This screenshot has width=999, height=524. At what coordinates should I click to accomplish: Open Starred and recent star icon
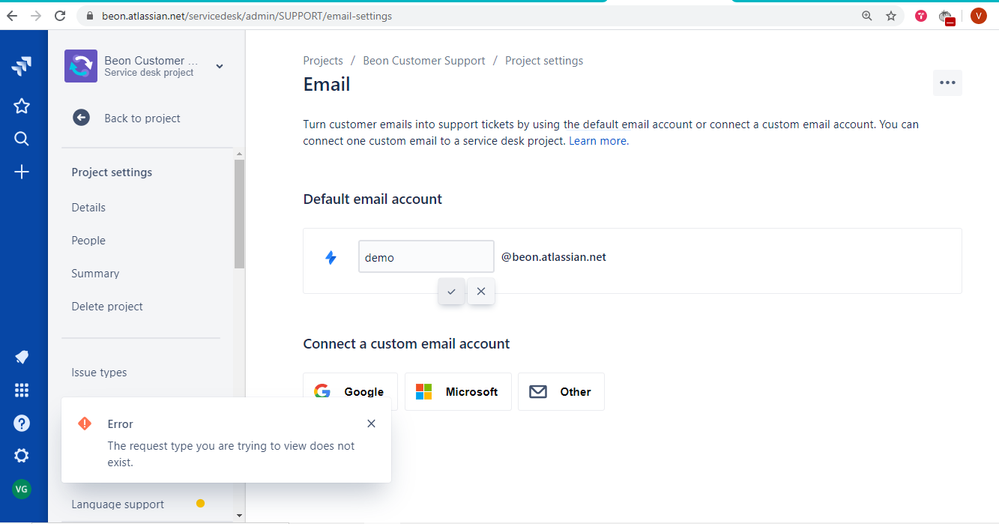22,106
